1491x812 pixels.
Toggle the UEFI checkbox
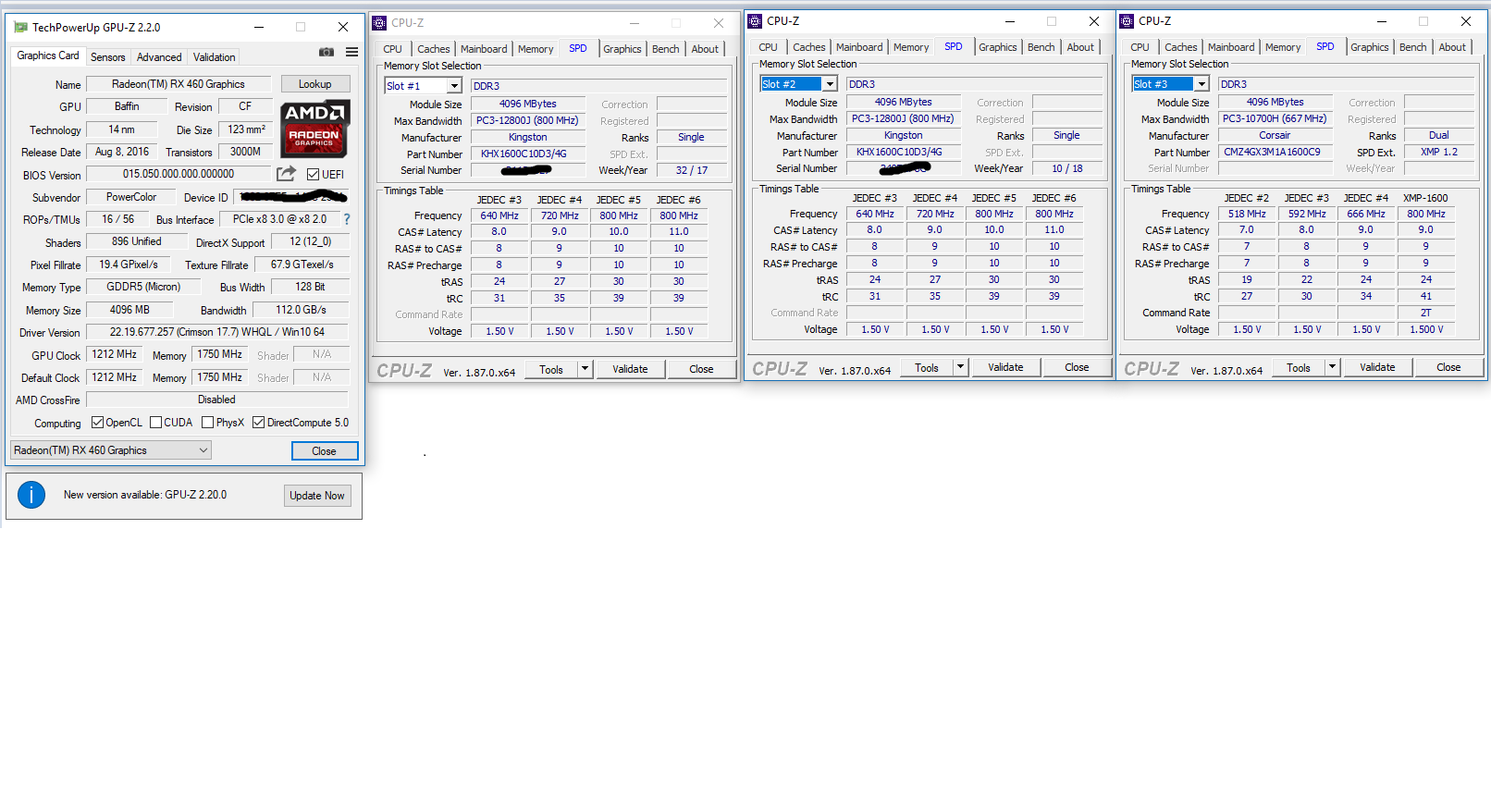[x=313, y=174]
